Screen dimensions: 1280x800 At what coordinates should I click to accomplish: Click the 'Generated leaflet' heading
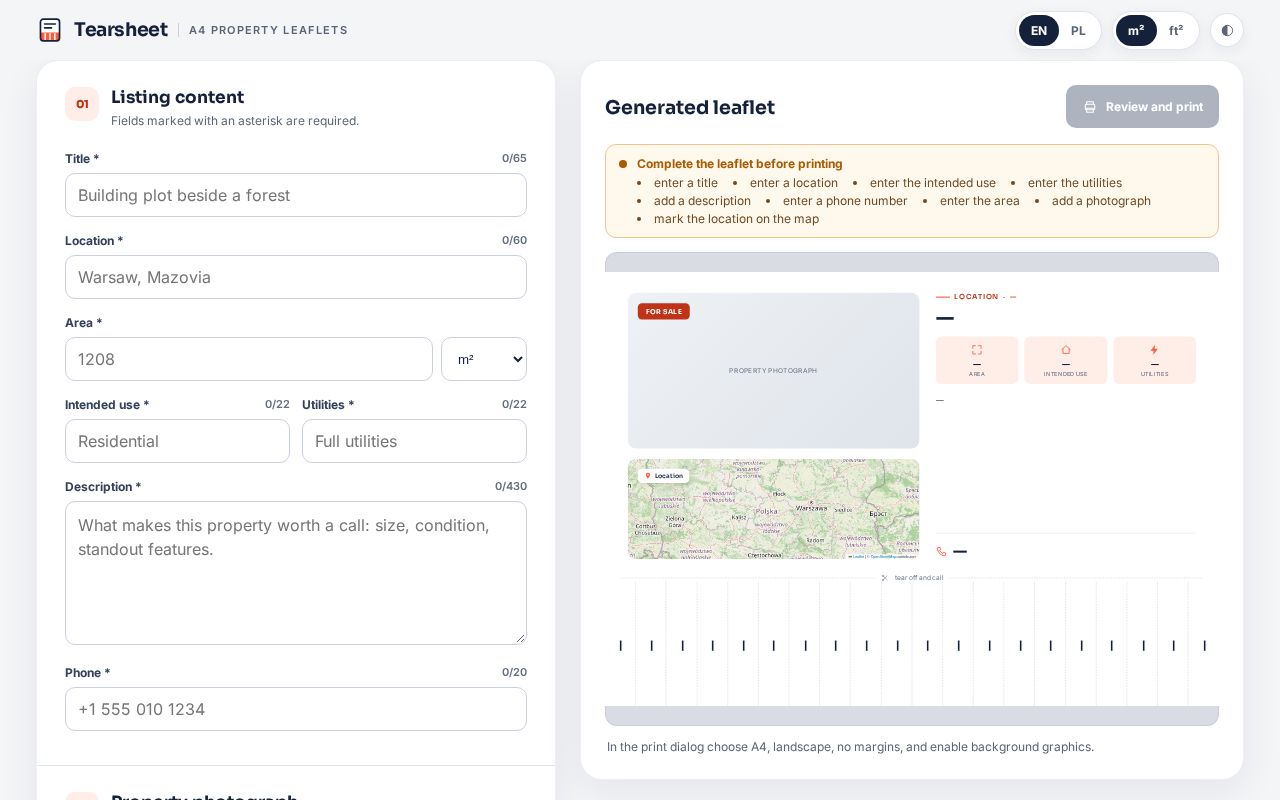[690, 107]
